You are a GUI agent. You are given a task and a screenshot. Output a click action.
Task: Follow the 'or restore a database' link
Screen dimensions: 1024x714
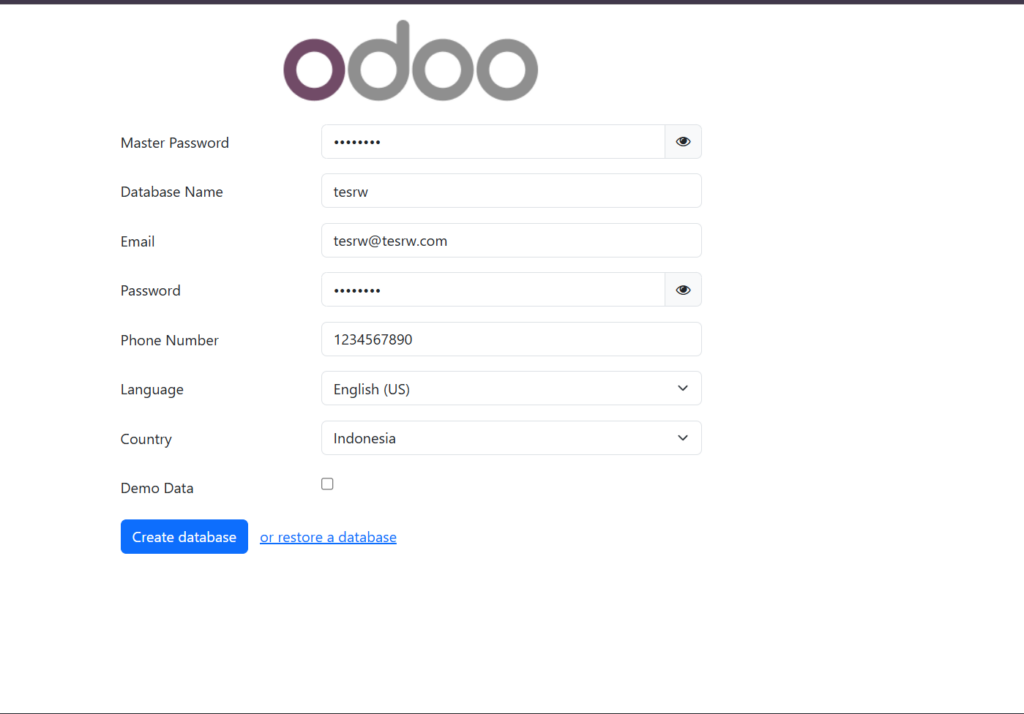pos(328,537)
